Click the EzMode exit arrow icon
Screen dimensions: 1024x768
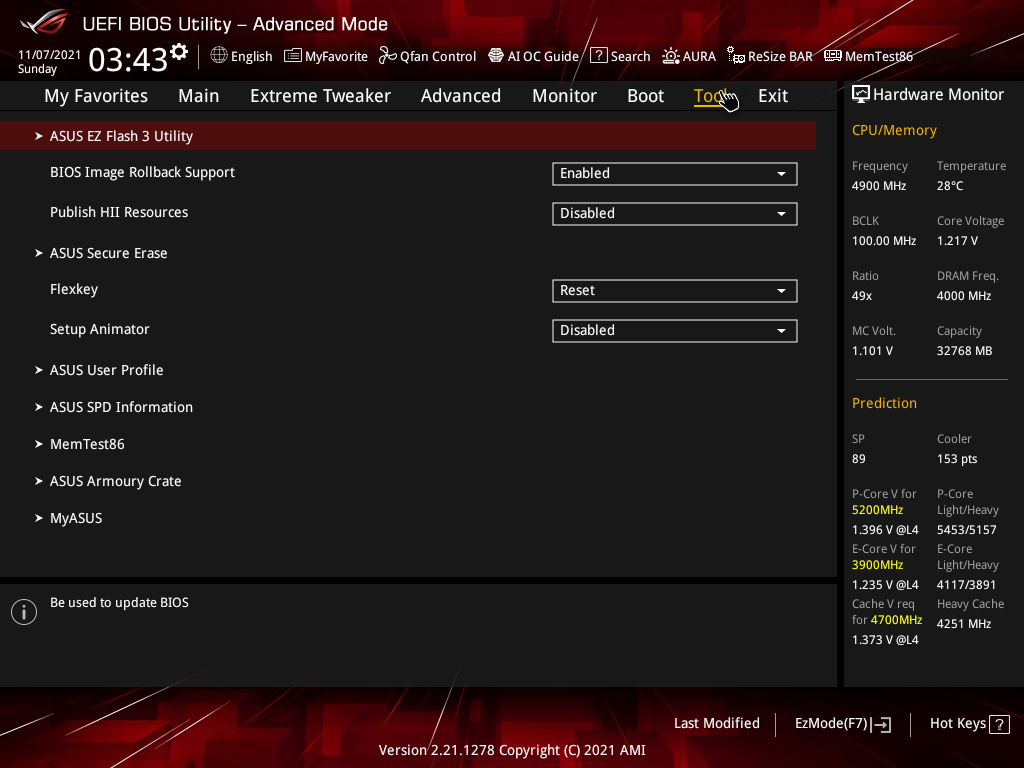pyautogui.click(x=881, y=724)
